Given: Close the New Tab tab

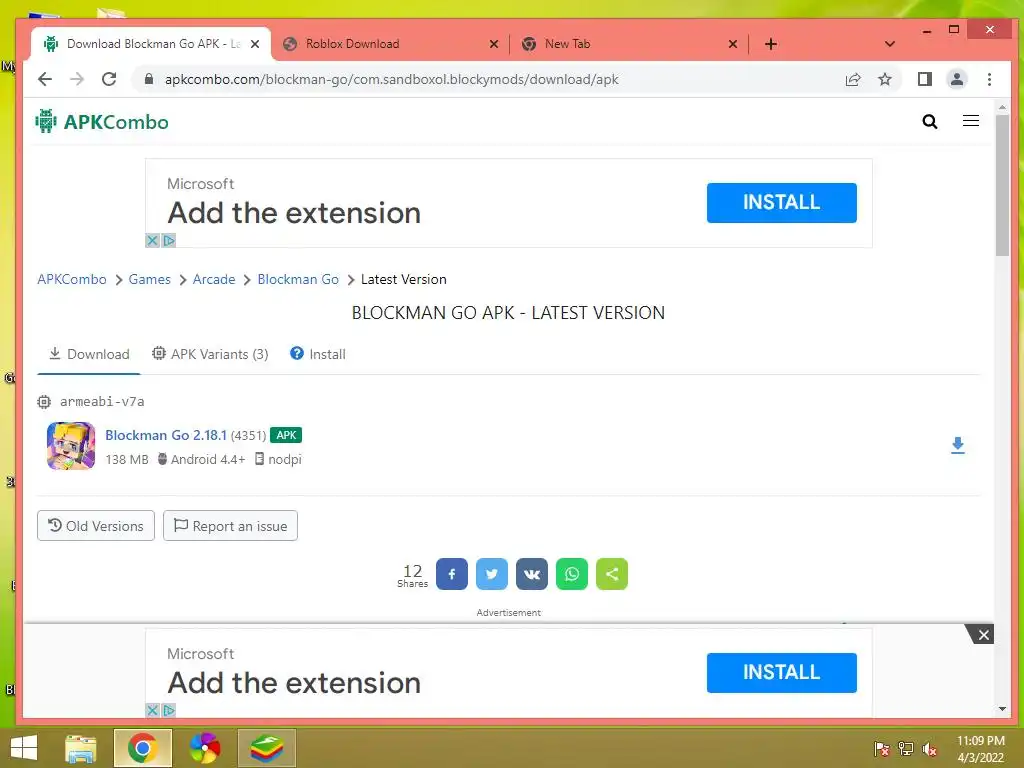Looking at the screenshot, I should pyautogui.click(x=732, y=44).
